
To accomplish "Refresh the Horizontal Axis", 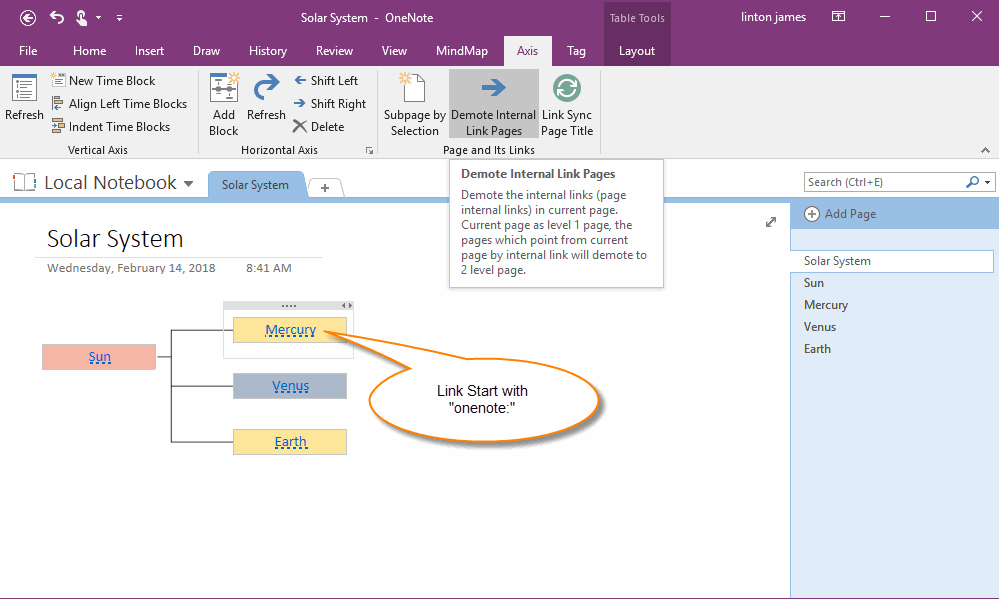I will pos(266,97).
